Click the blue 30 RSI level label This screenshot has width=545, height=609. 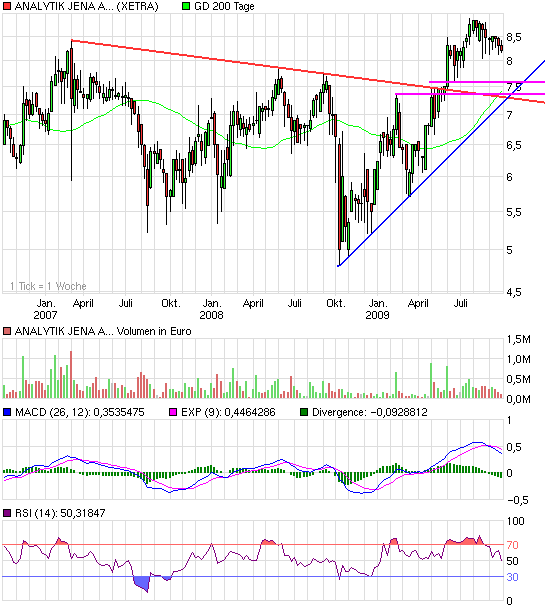pyautogui.click(x=512, y=577)
